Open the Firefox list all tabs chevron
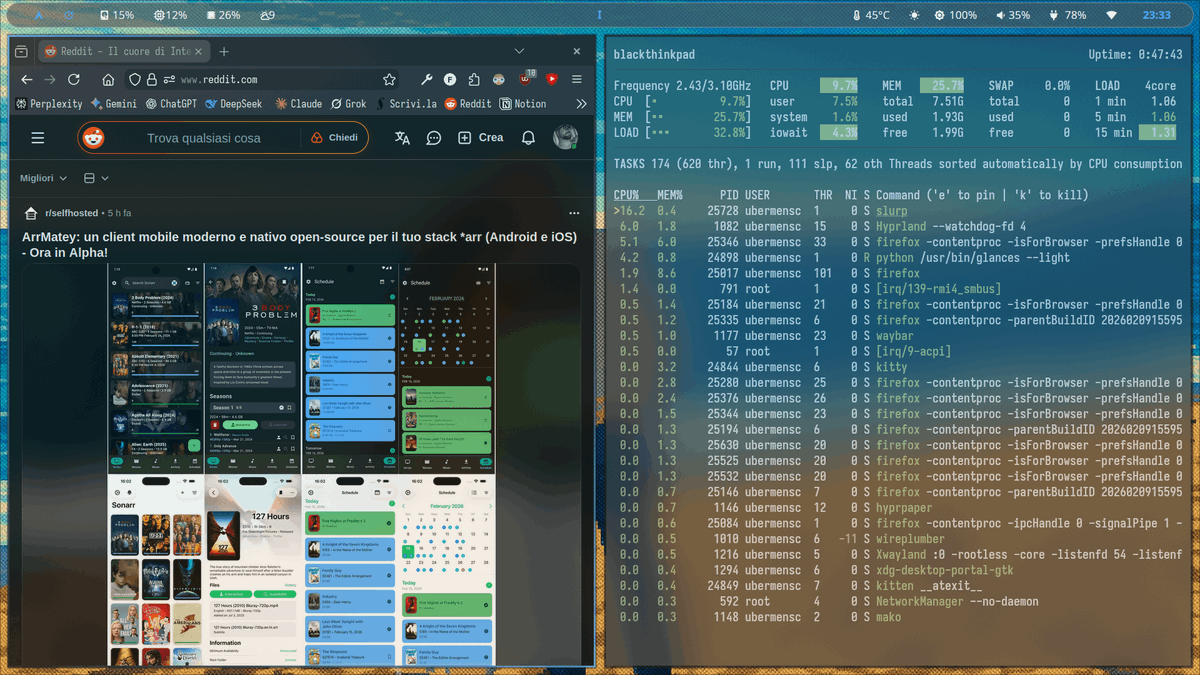Viewport: 1200px width, 675px height. [x=519, y=51]
